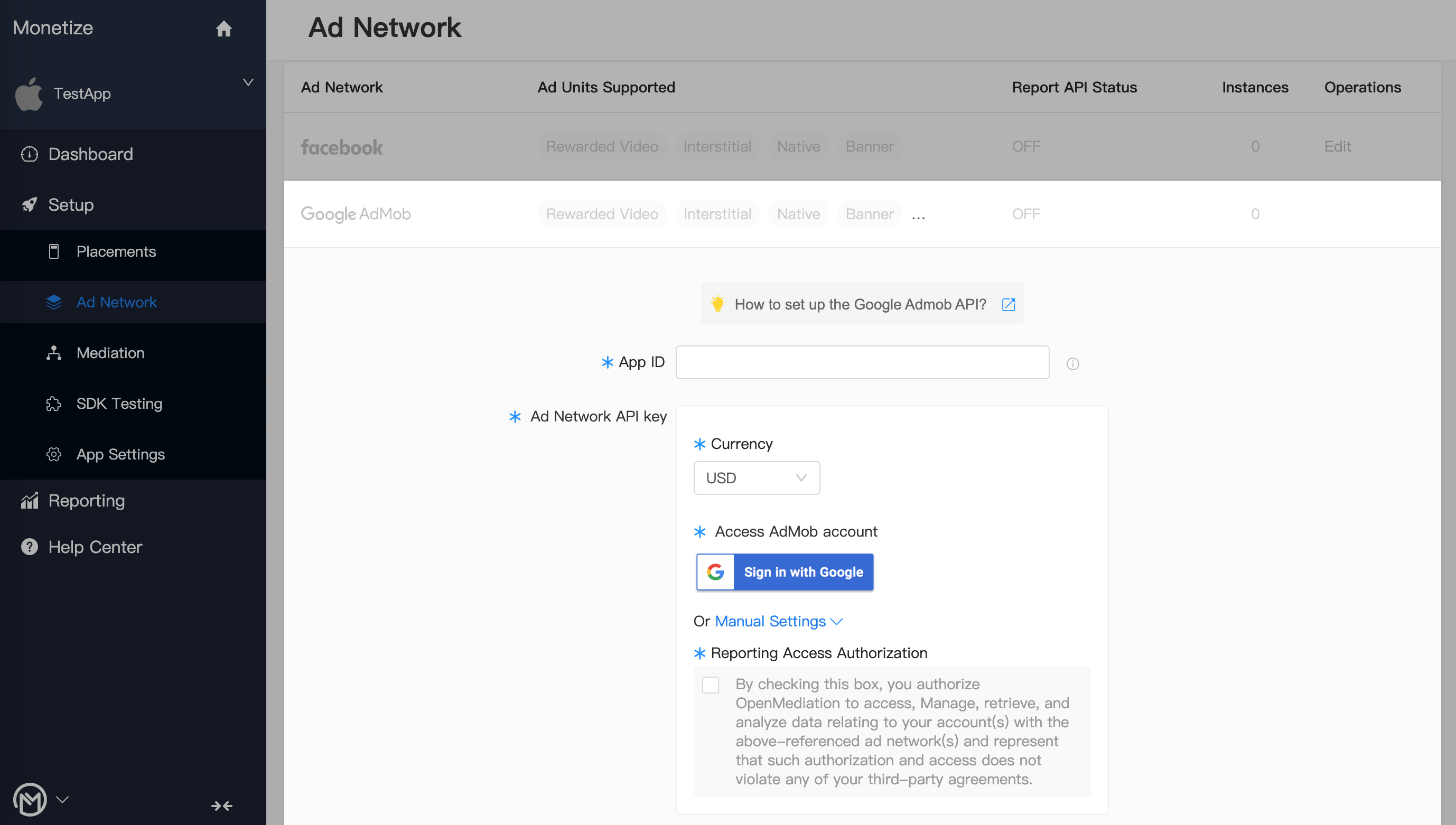Click the sidebar collapse arrows icon
Image resolution: width=1456 pixels, height=825 pixels.
coord(221,805)
